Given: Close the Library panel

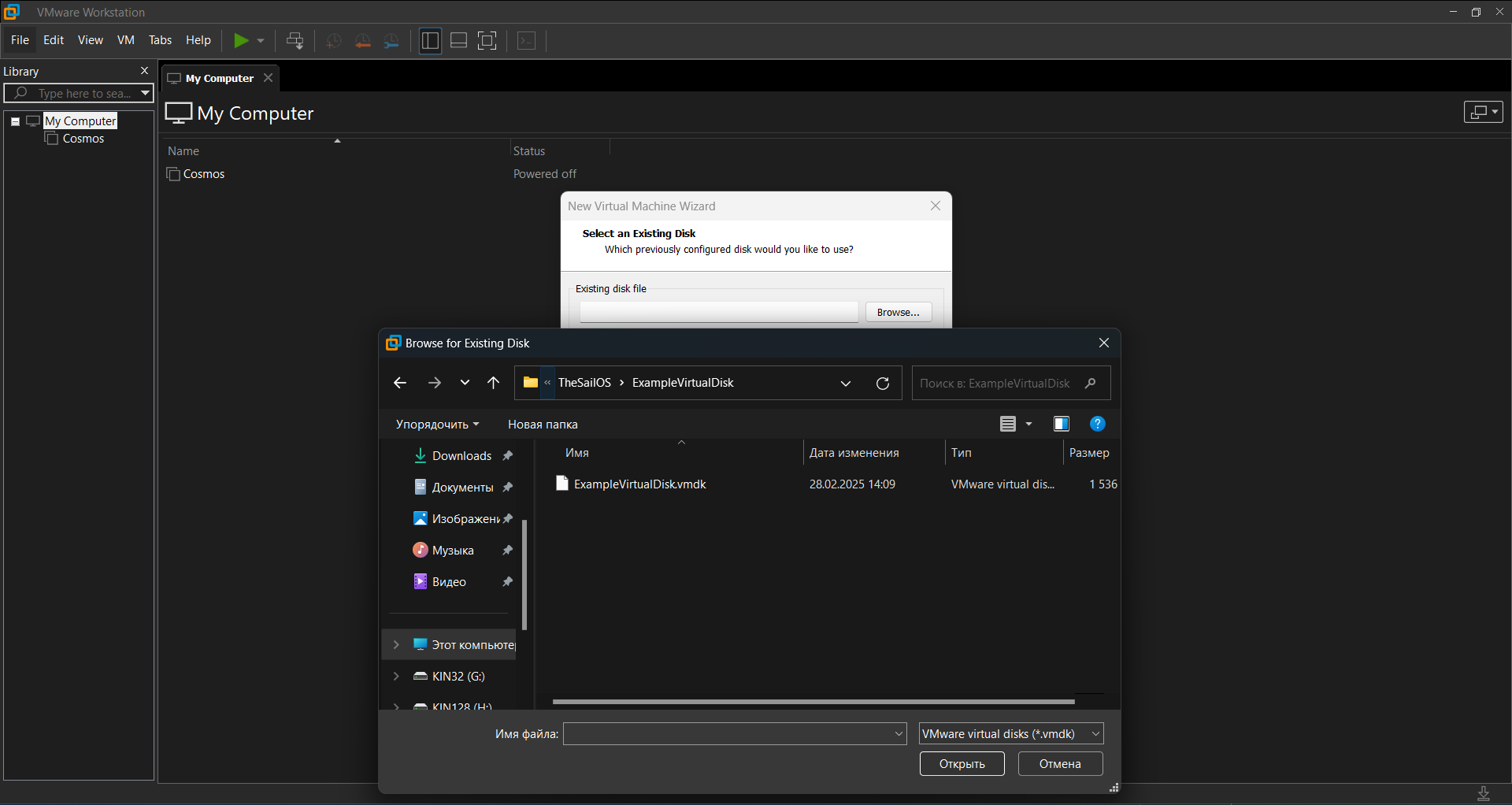Looking at the screenshot, I should point(144,71).
